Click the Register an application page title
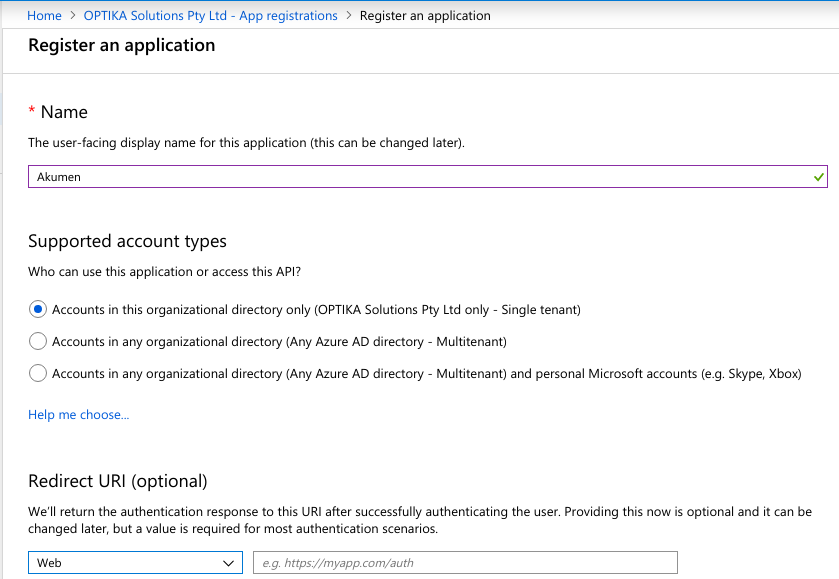Viewport: 839px width, 579px height. pyautogui.click(x=121, y=45)
